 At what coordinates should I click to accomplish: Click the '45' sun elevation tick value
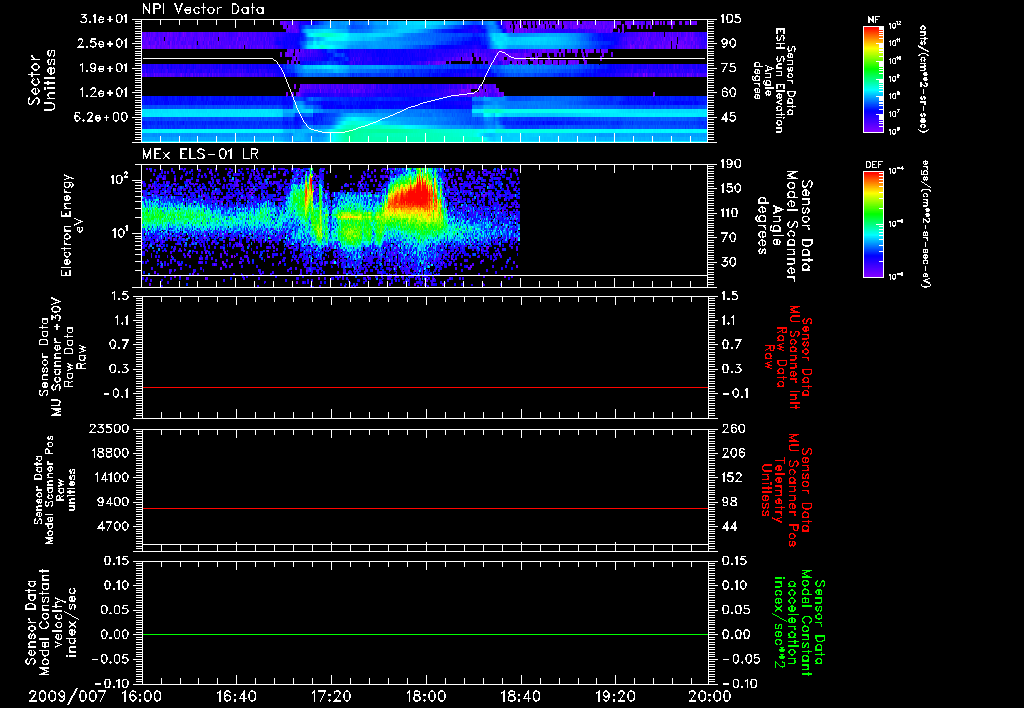click(728, 118)
